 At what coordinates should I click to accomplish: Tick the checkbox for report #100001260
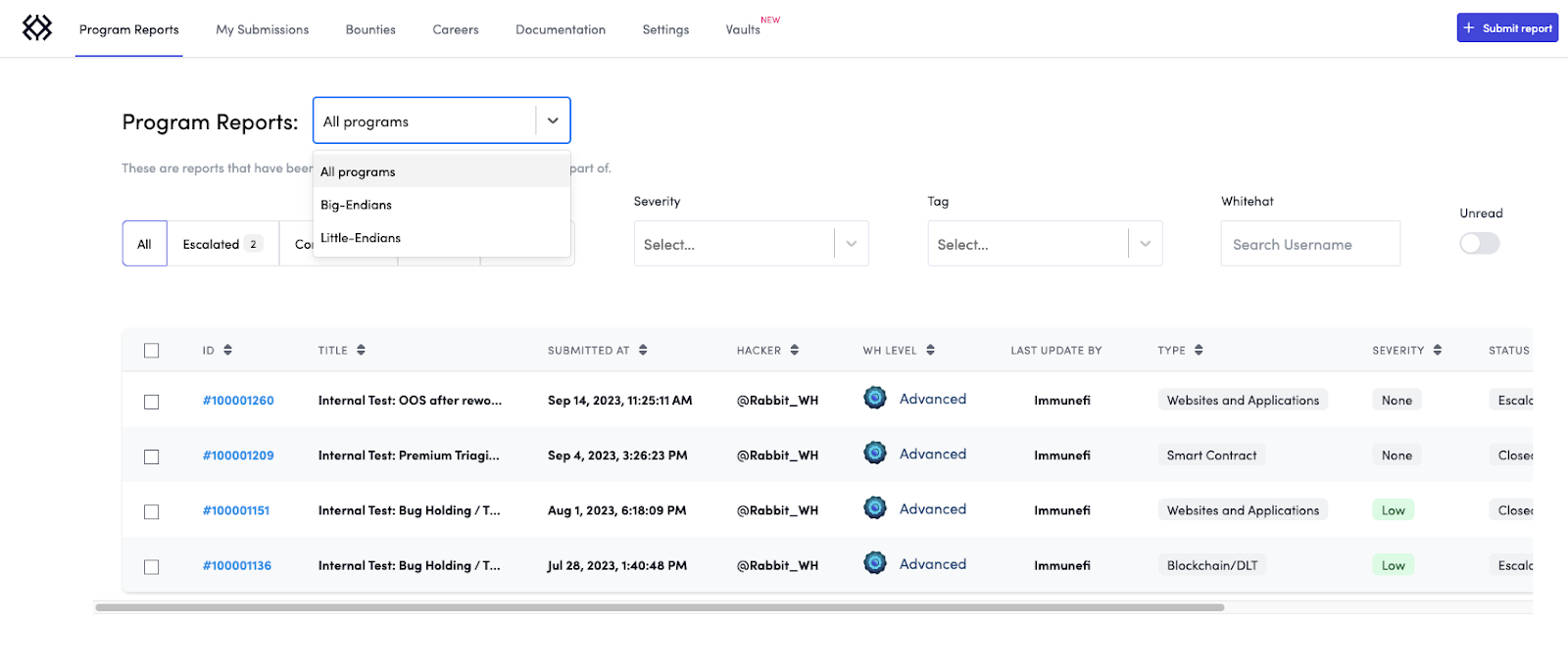[151, 402]
